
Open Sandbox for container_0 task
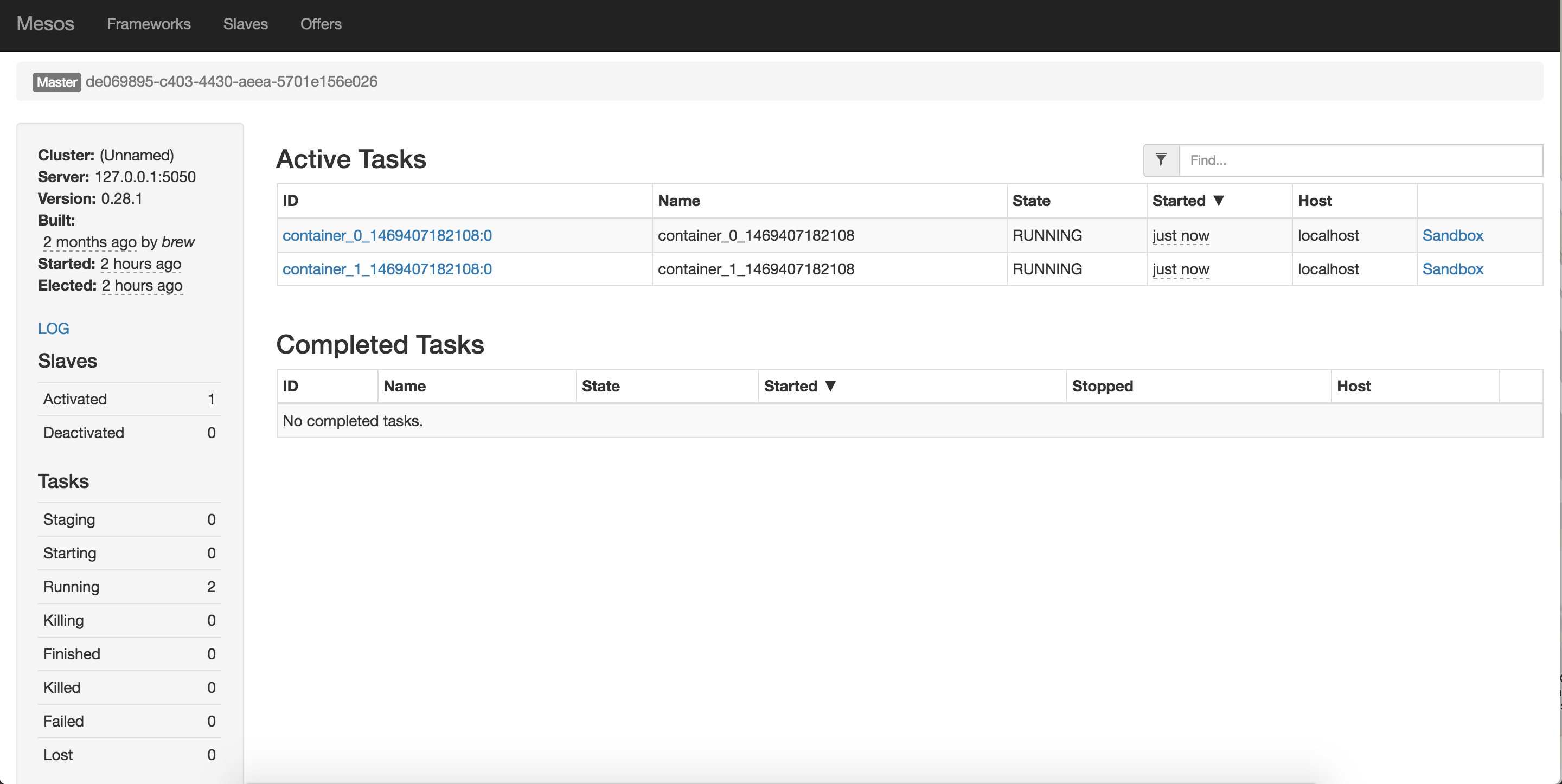(1453, 235)
